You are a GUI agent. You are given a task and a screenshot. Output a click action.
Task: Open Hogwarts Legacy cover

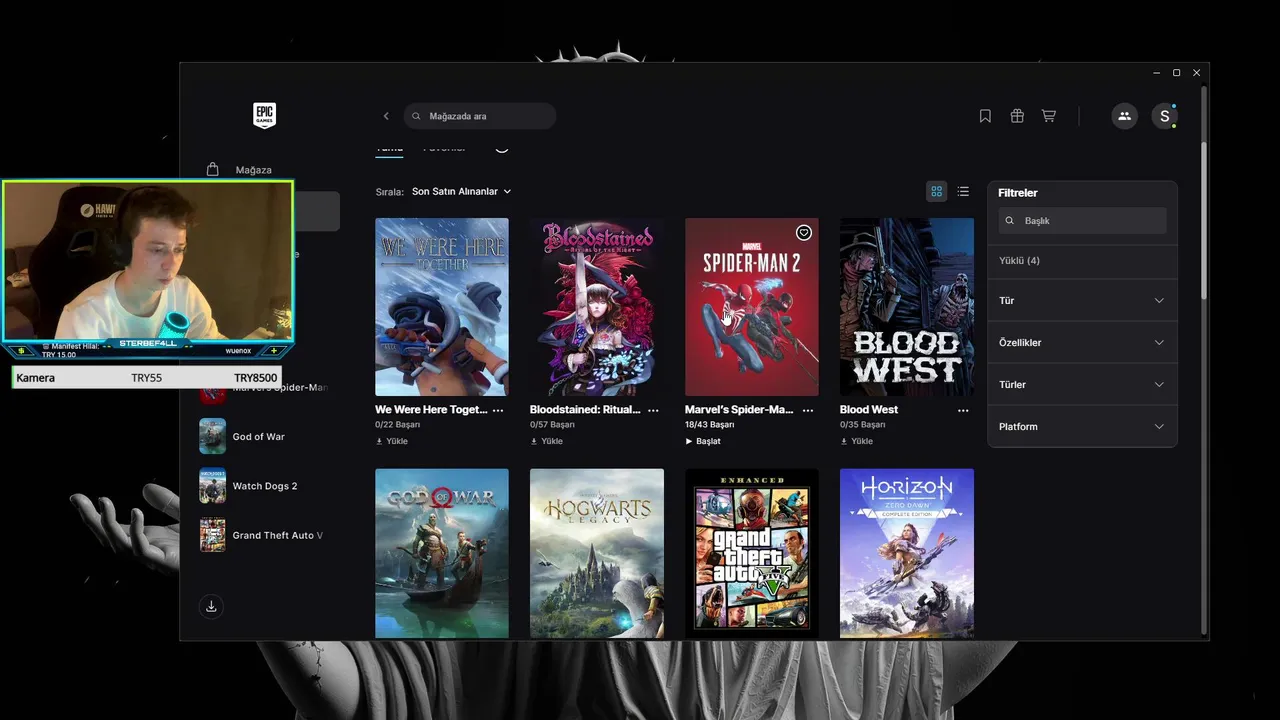[x=597, y=553]
